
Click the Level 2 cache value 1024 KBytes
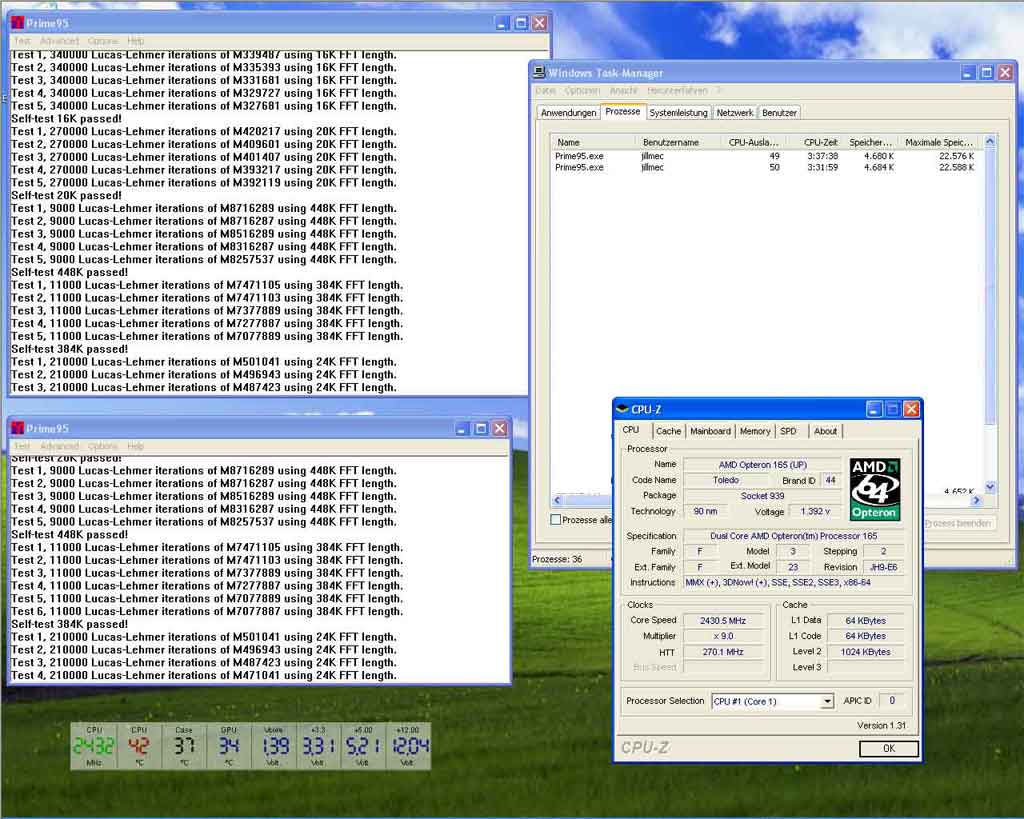pyautogui.click(x=865, y=652)
